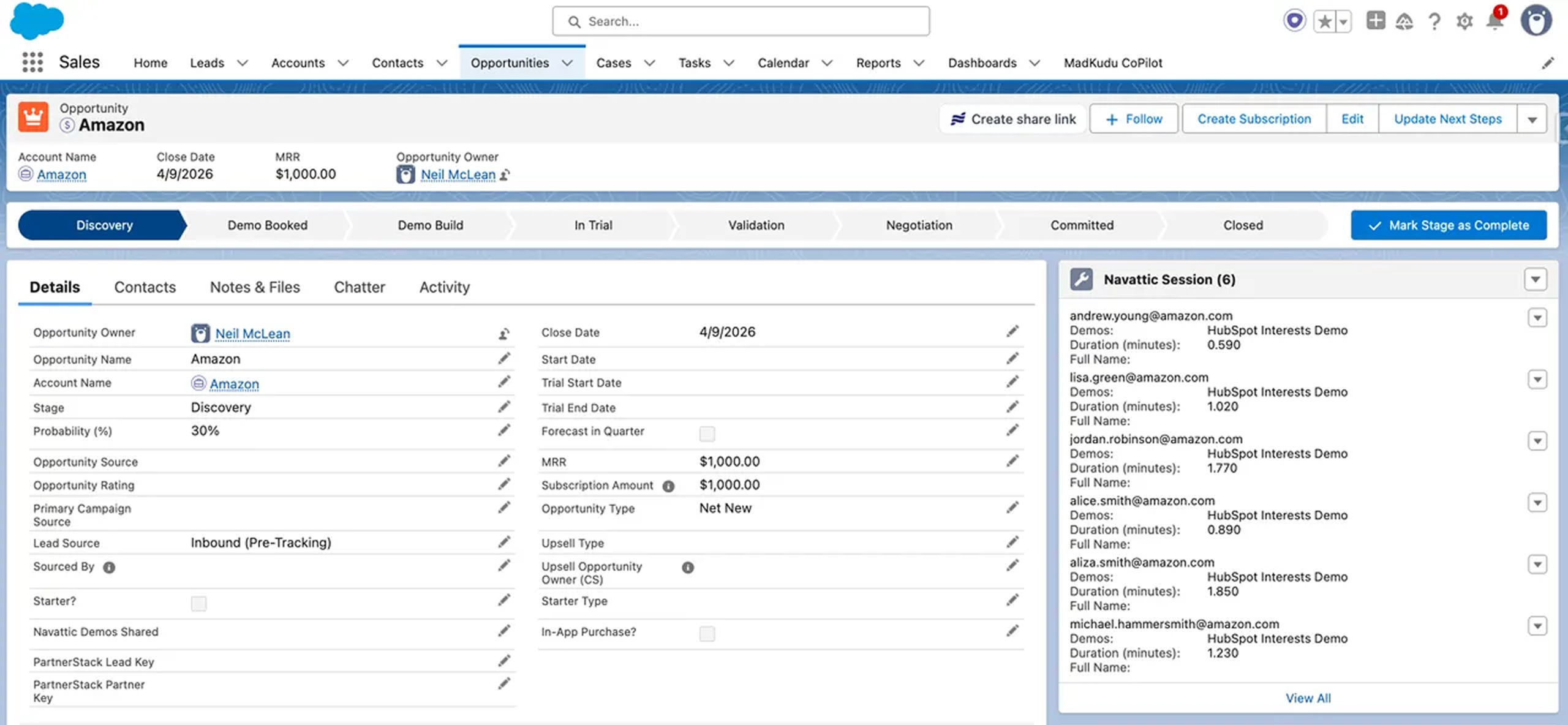Image resolution: width=1568 pixels, height=725 pixels.
Task: Expand the Leads nav dropdown chevron
Action: pos(243,63)
